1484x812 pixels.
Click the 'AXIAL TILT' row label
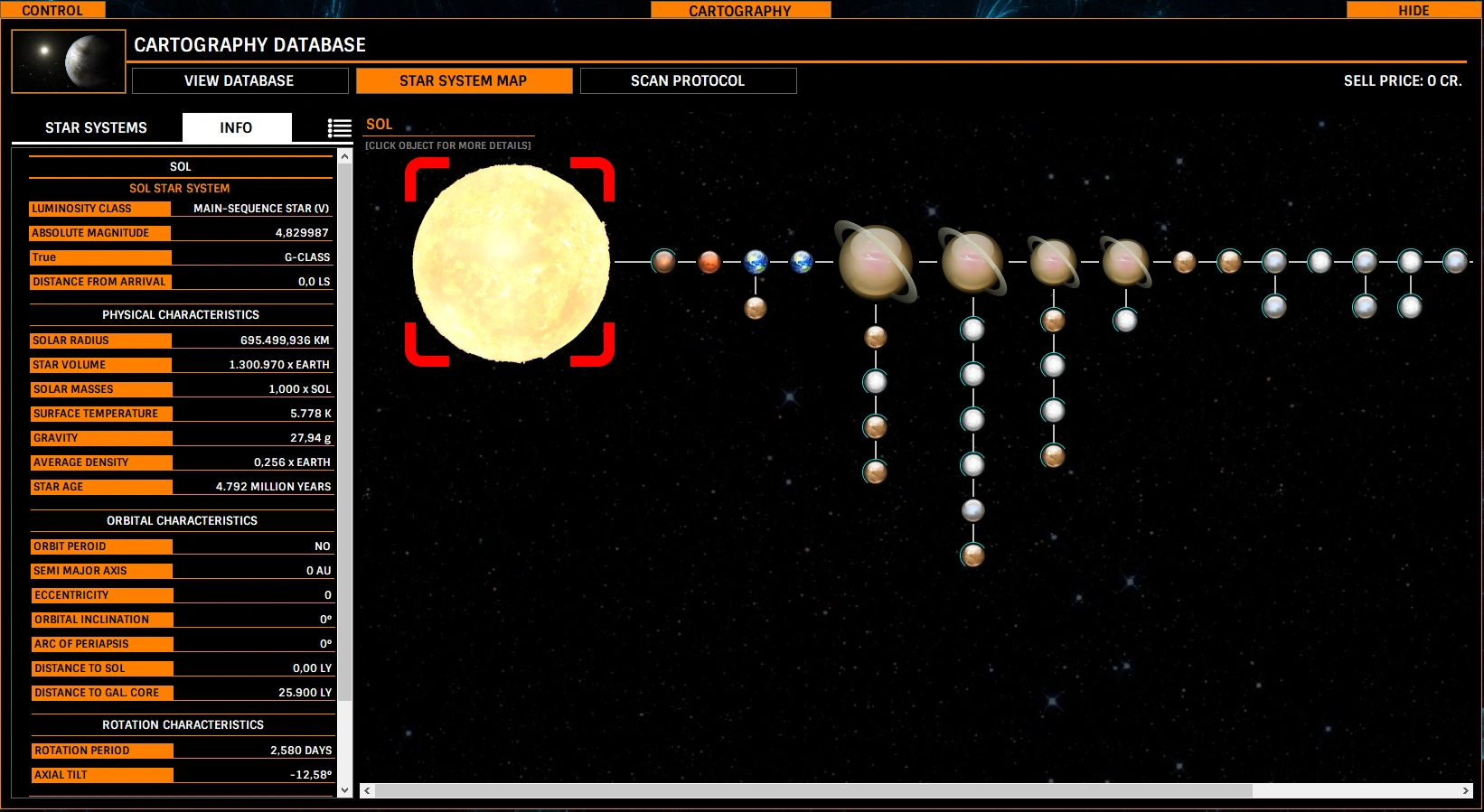tap(101, 775)
